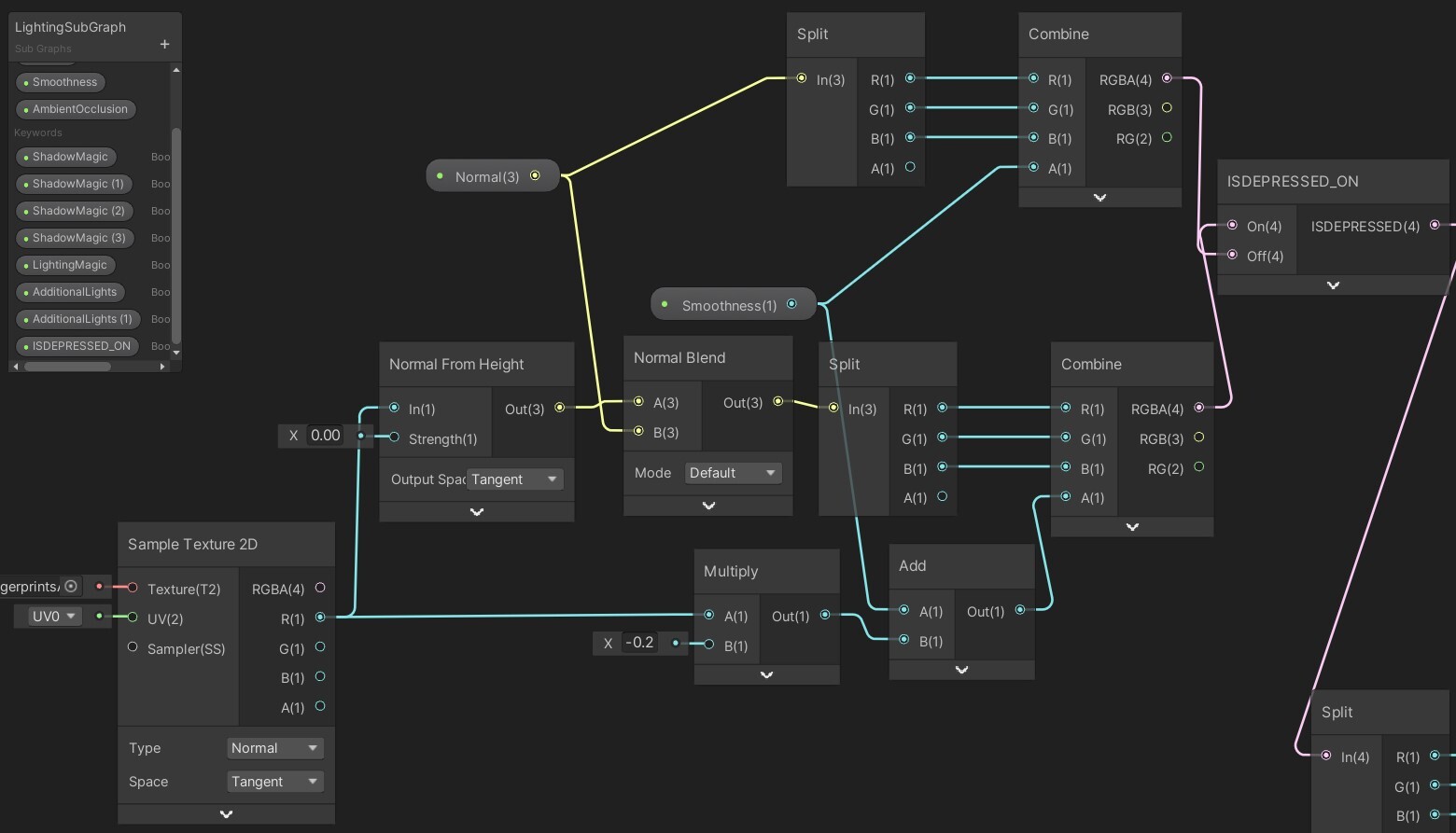Click the G(1) output port on Sample Texture 2D
This screenshot has width=1456, height=833.
[320, 647]
